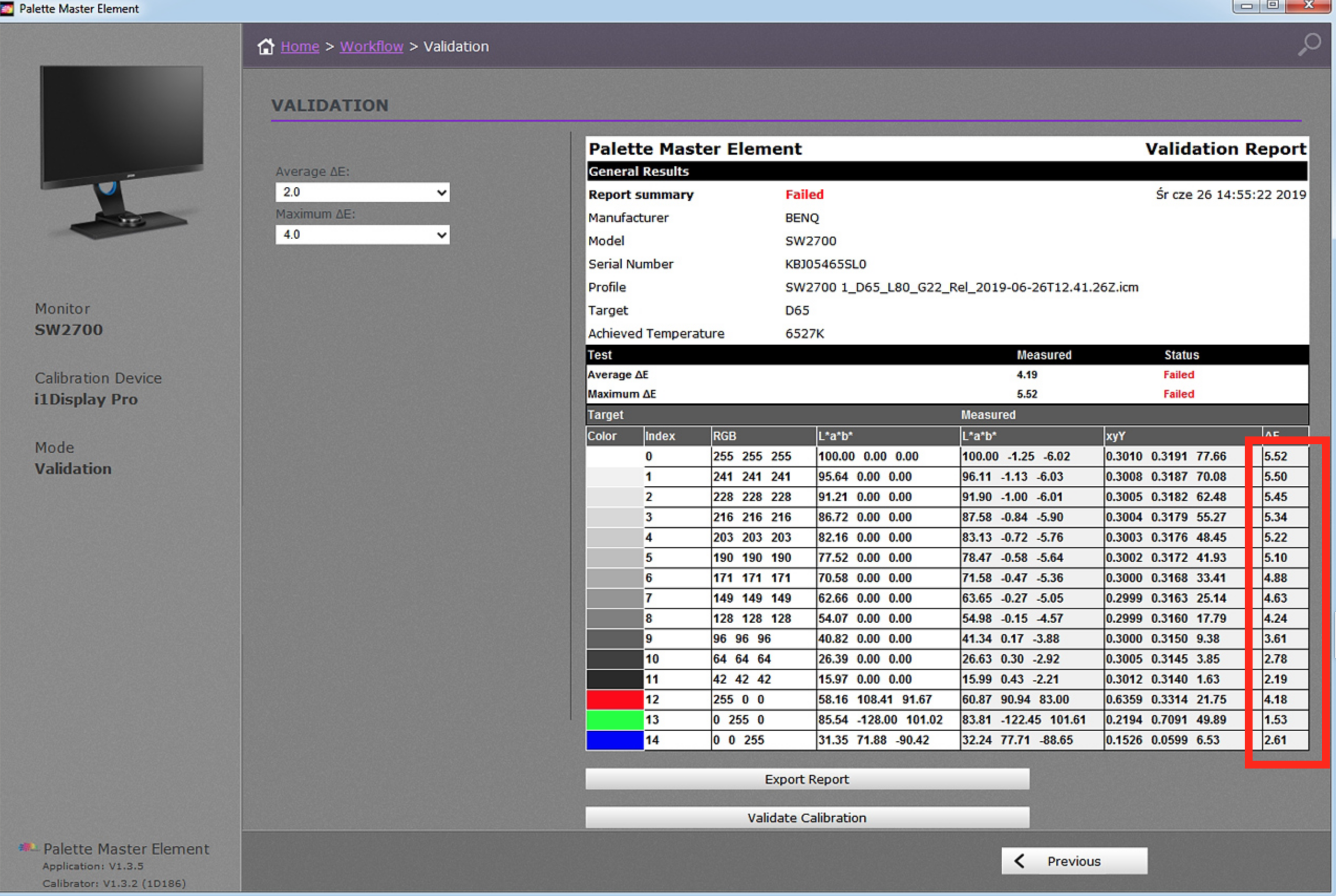1336x896 pixels.
Task: Maximize the Palette Master Element window
Action: (1273, 6)
